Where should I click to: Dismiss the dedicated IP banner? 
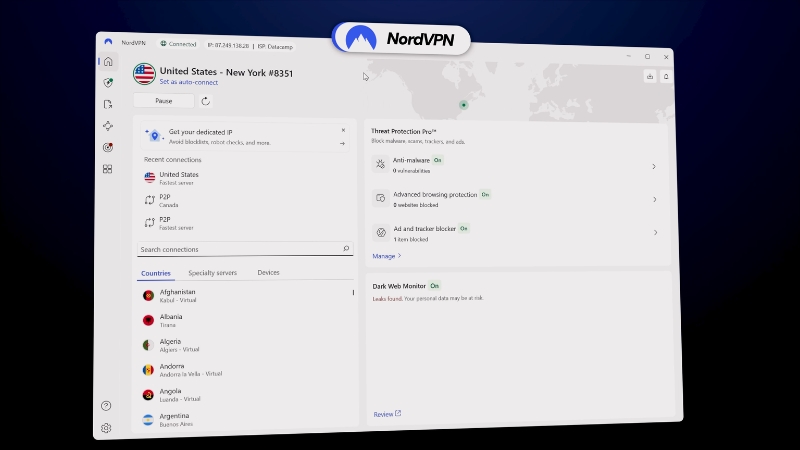(x=343, y=130)
